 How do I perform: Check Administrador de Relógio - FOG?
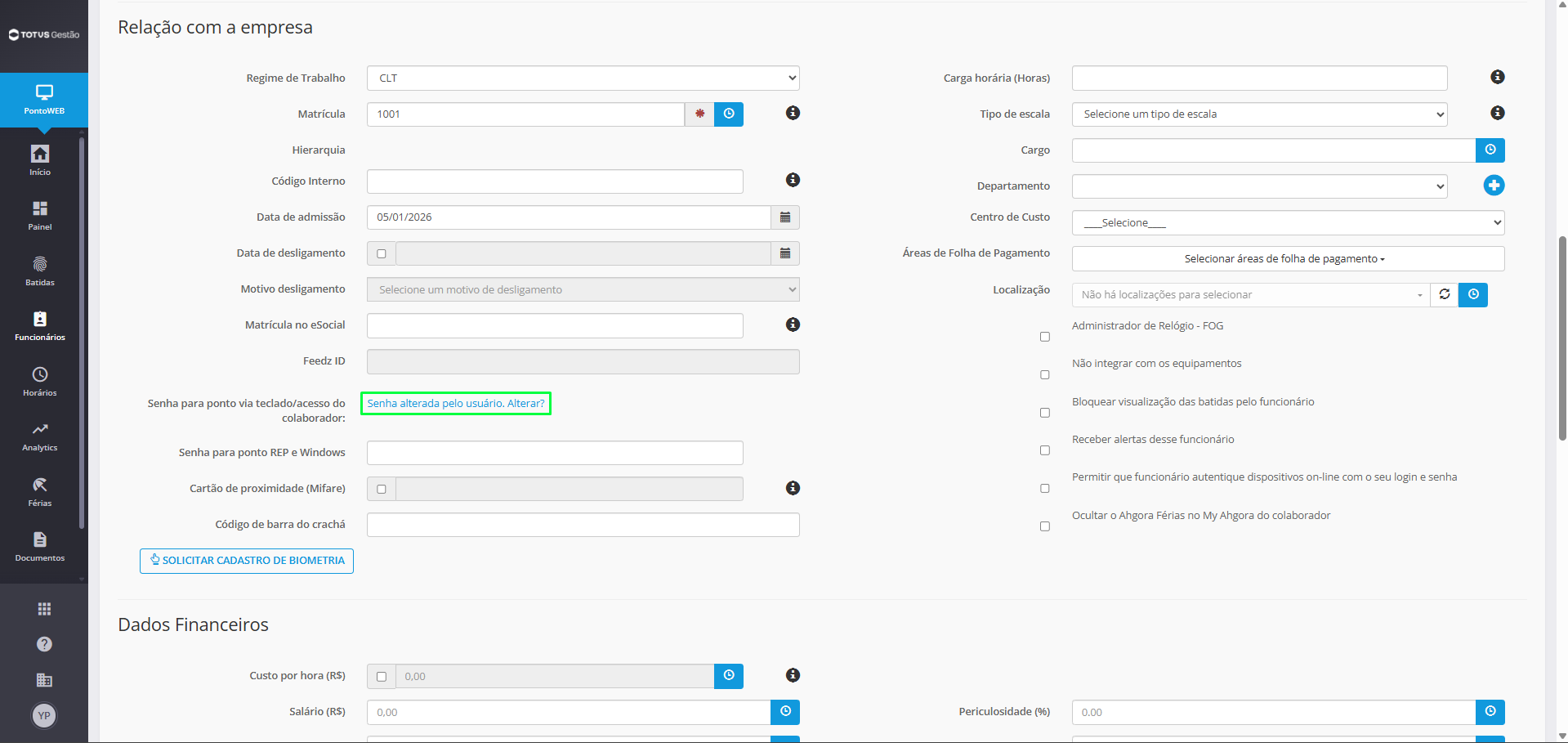[1045, 337]
